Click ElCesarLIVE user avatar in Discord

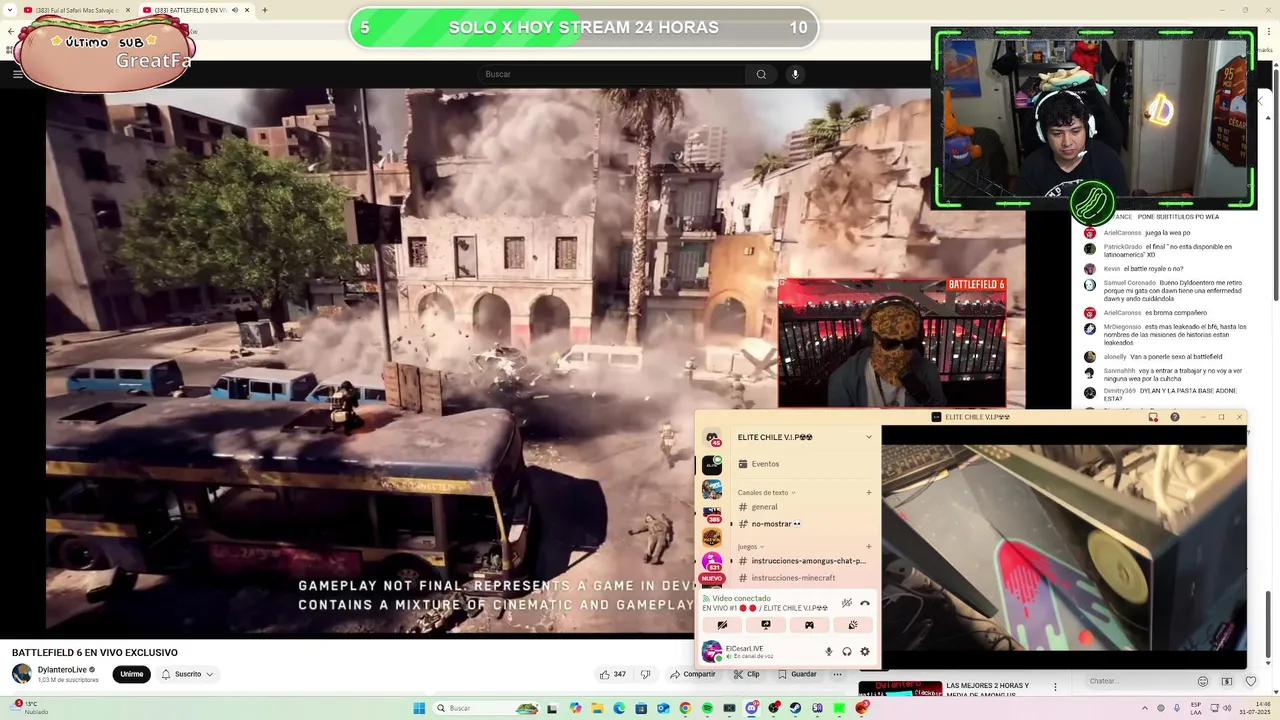[x=712, y=652]
